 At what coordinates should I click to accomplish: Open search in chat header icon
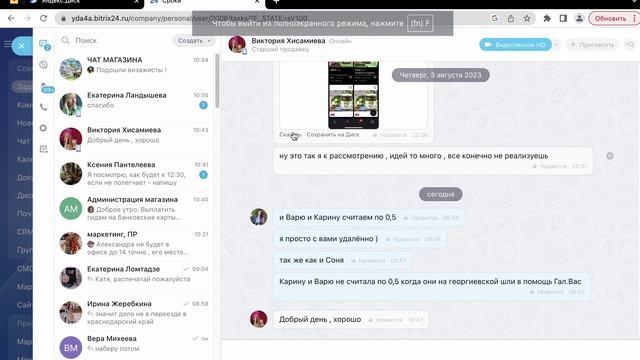click(x=630, y=44)
